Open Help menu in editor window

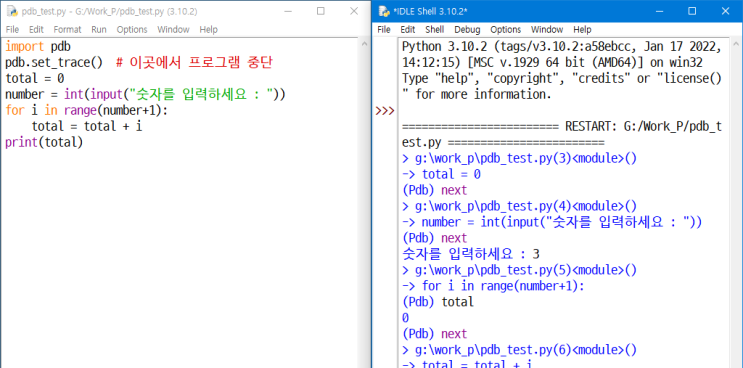(x=208, y=29)
